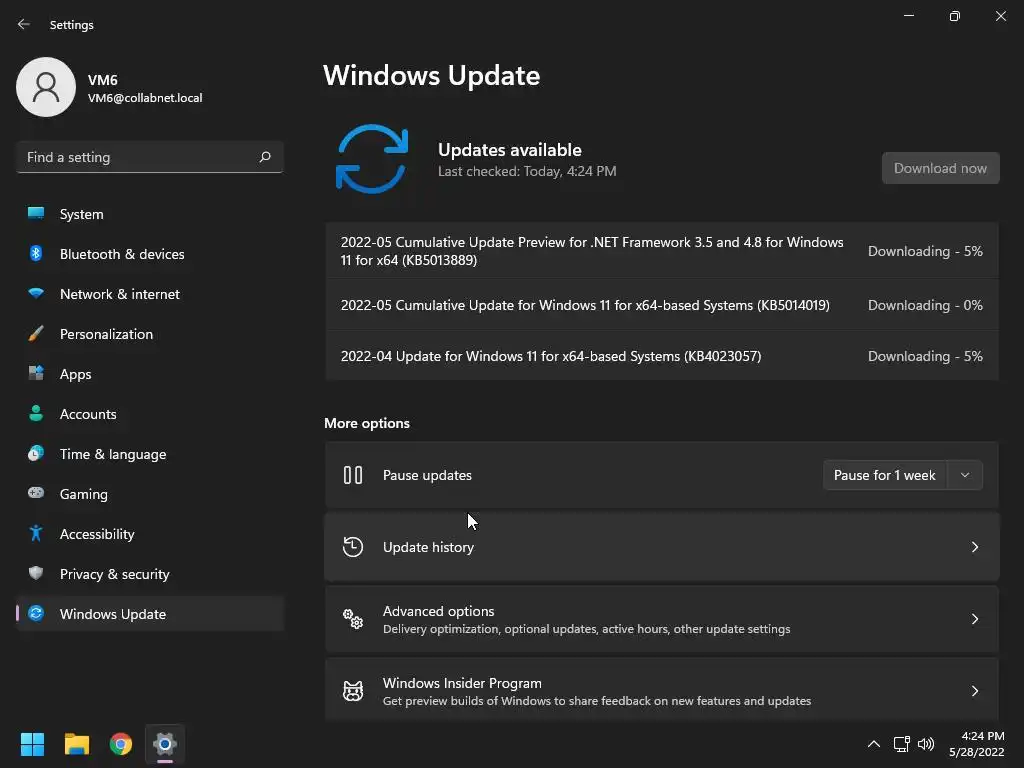Viewport: 1024px width, 768px height.
Task: Click the pause bars icon beside Pause updates
Action: click(x=353, y=475)
